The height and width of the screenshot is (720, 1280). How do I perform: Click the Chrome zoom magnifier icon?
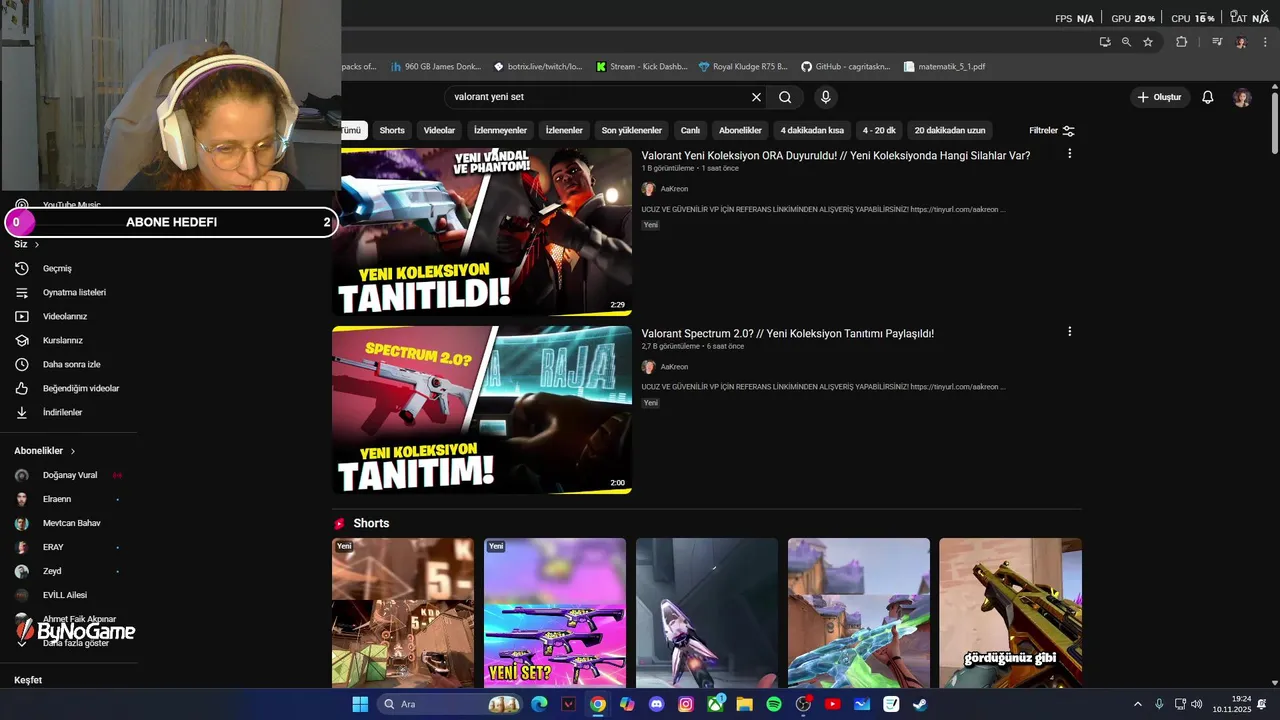(x=1126, y=42)
